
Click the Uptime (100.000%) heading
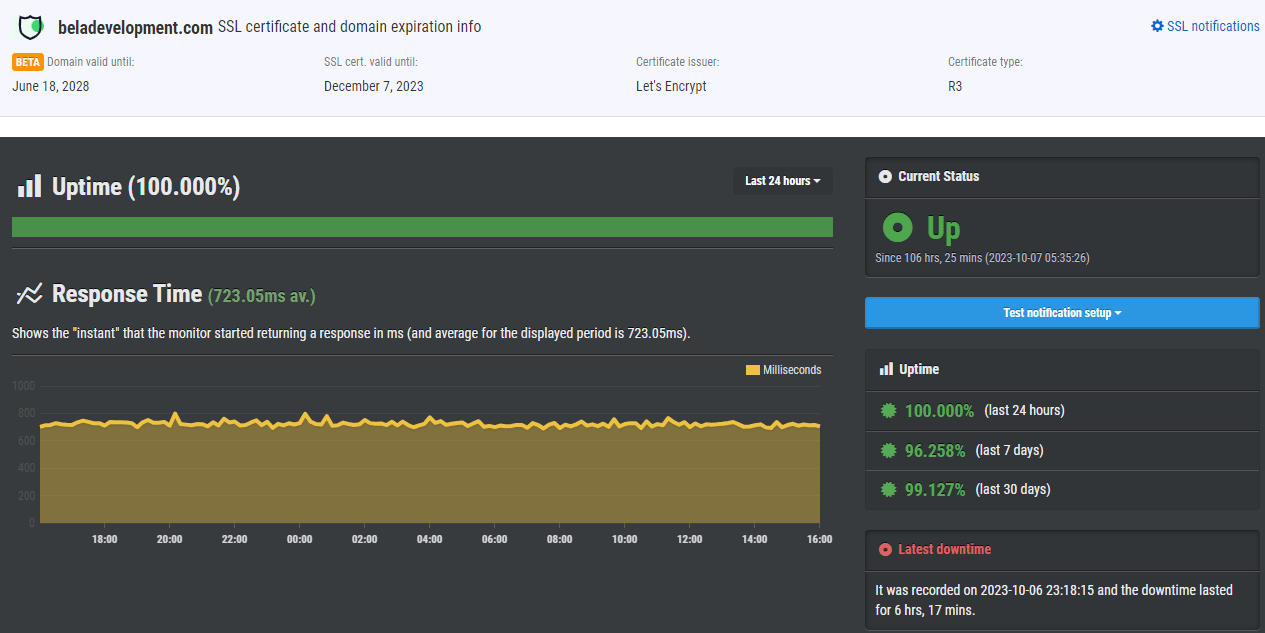point(146,187)
